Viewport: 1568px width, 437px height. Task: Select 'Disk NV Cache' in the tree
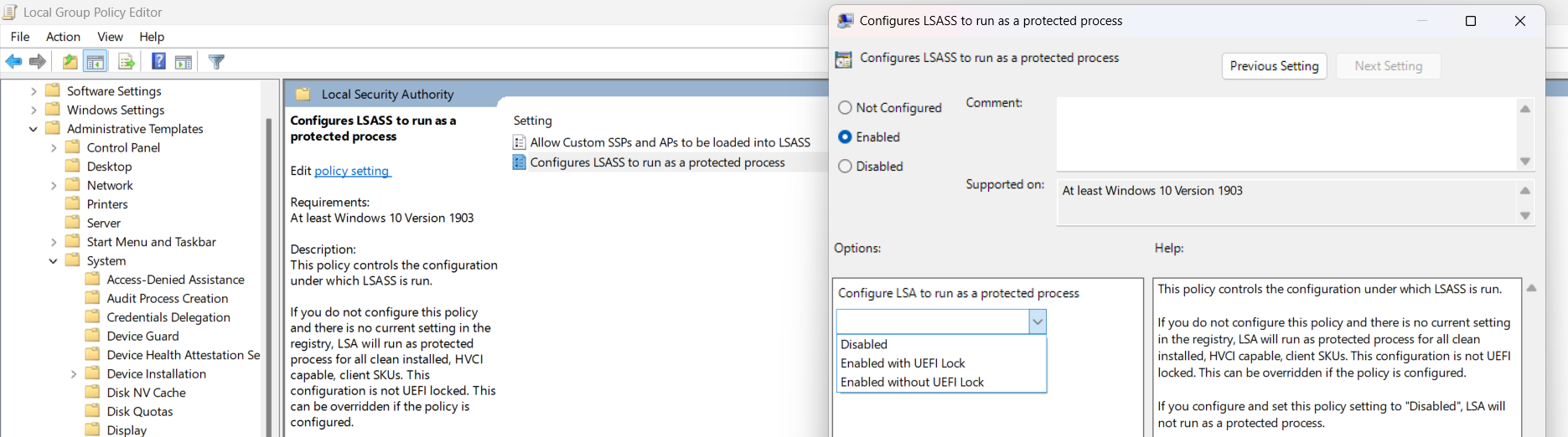(x=146, y=393)
